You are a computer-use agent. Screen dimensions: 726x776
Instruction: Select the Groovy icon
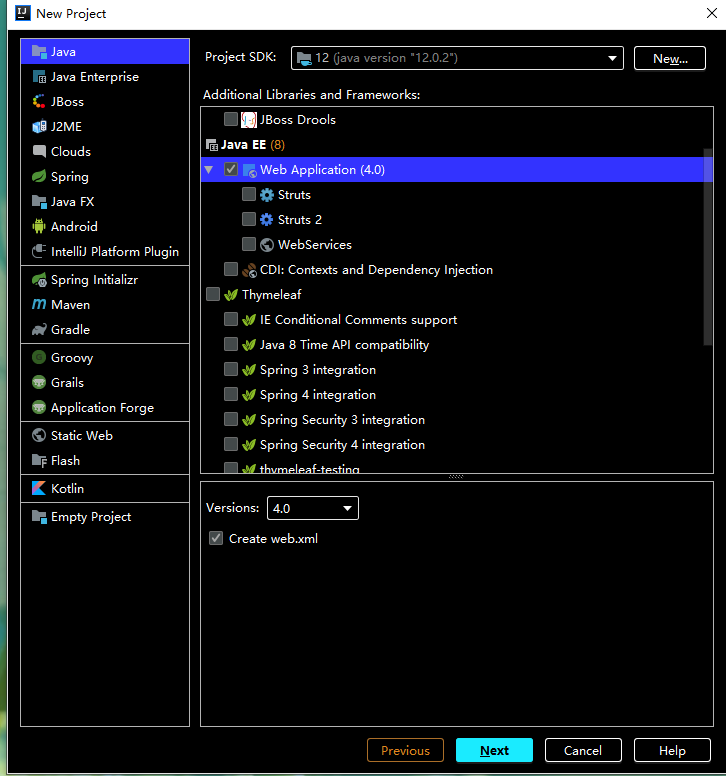tap(39, 357)
